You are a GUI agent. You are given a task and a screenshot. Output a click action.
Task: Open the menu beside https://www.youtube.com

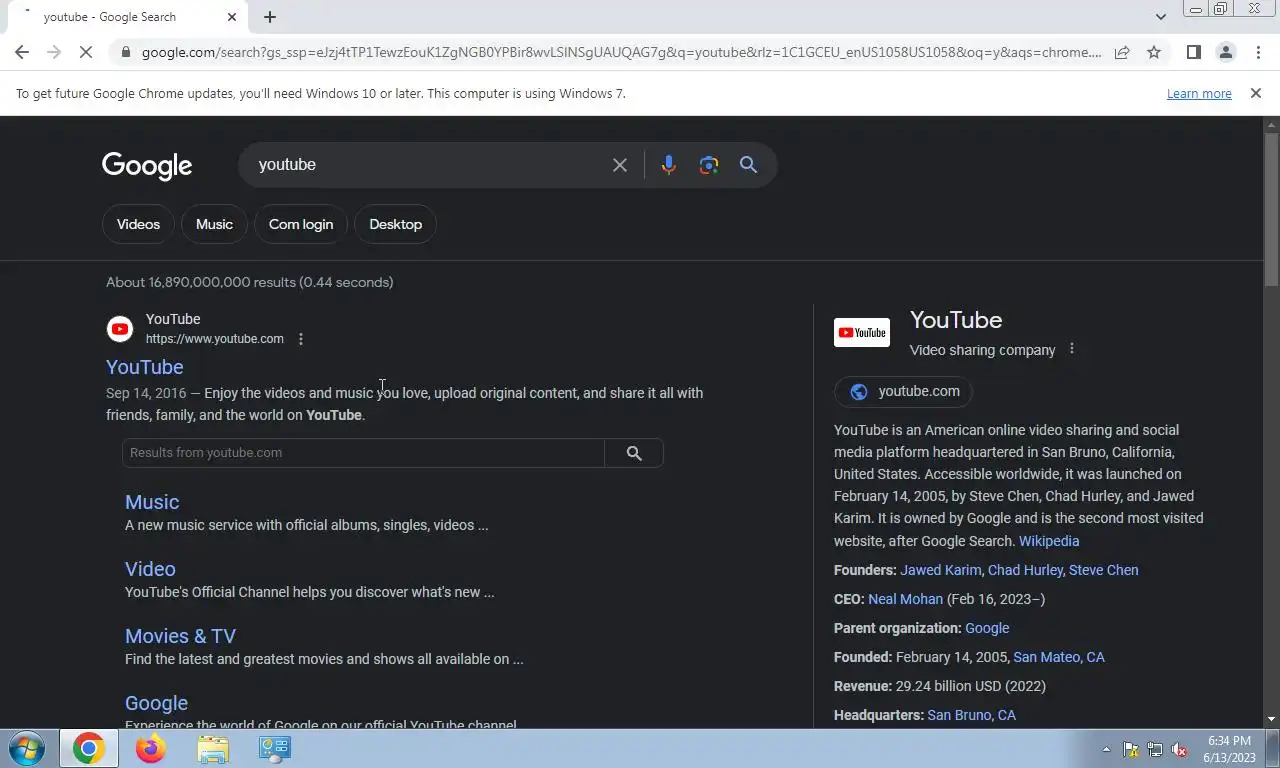[301, 339]
